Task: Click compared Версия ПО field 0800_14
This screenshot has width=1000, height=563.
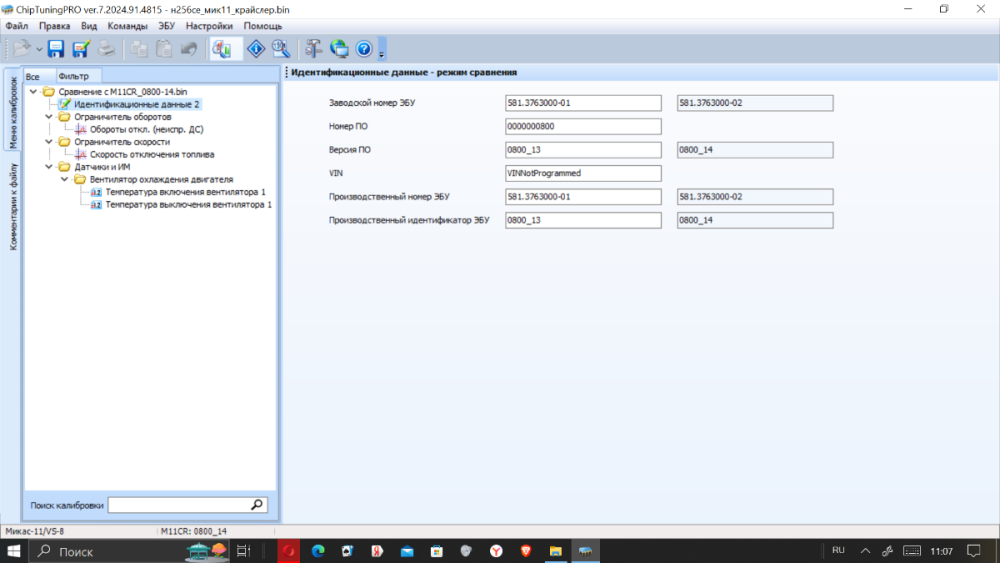Action: (755, 150)
